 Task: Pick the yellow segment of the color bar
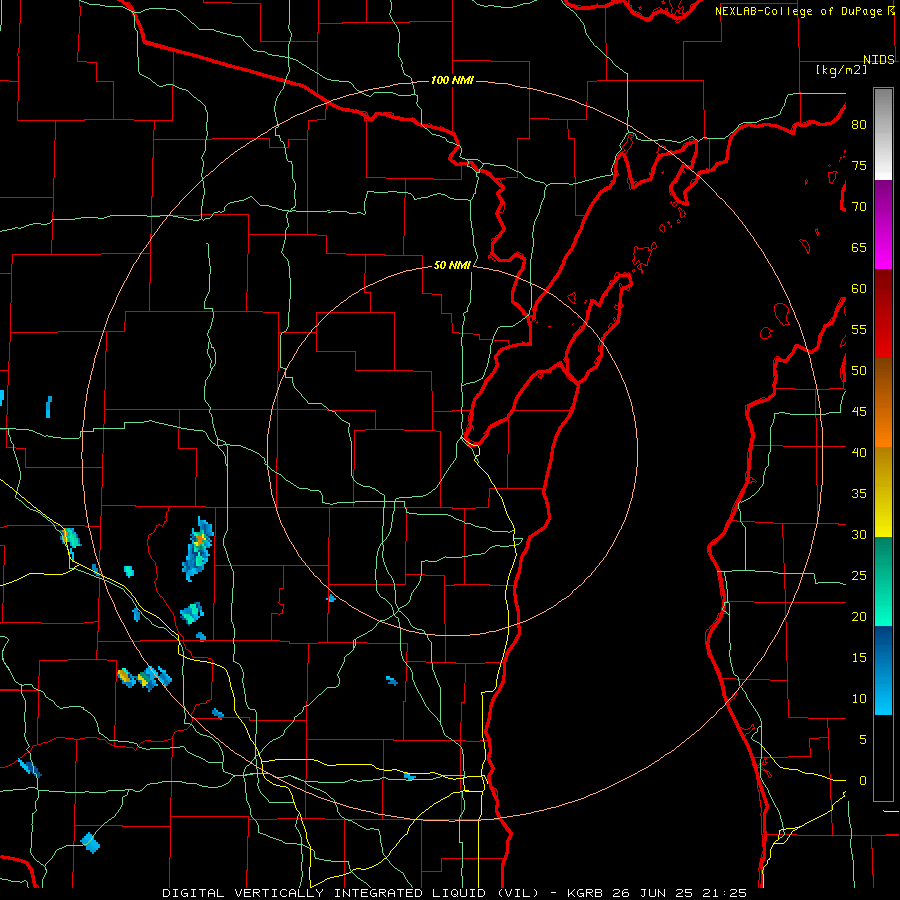click(x=883, y=492)
